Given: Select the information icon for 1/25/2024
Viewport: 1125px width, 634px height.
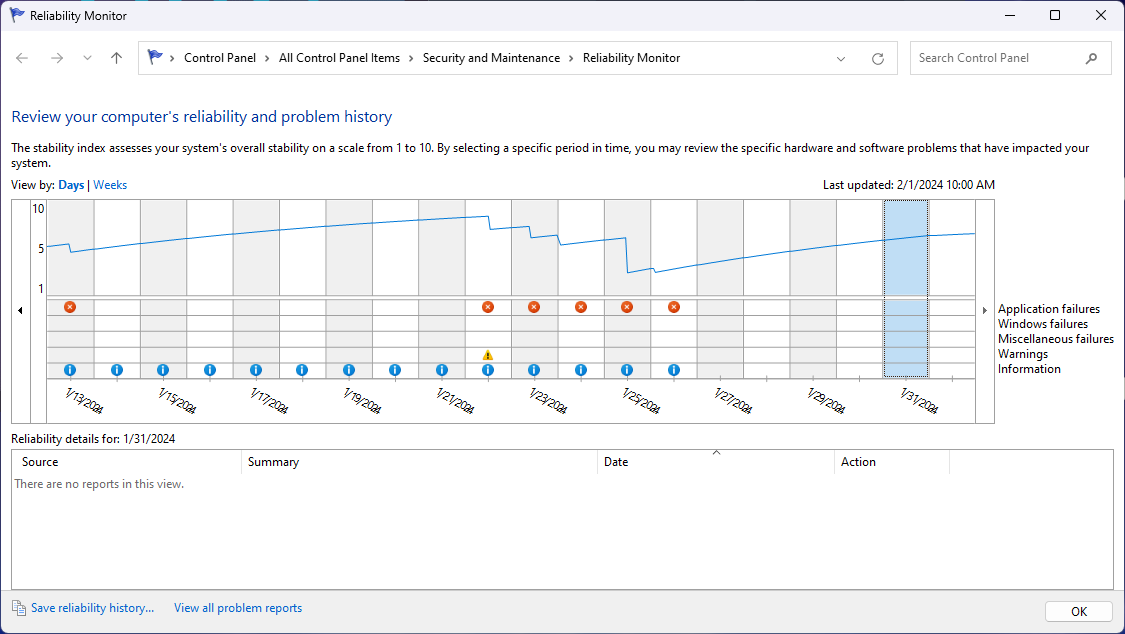Looking at the screenshot, I should (x=627, y=370).
